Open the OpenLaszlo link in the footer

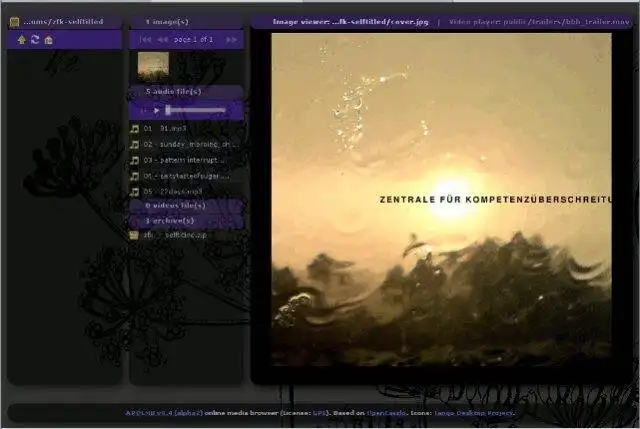pyautogui.click(x=386, y=413)
